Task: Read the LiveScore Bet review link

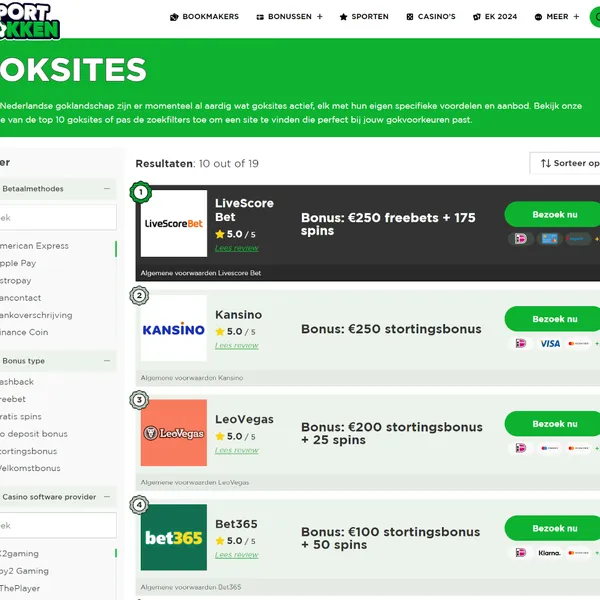Action: coord(237,248)
